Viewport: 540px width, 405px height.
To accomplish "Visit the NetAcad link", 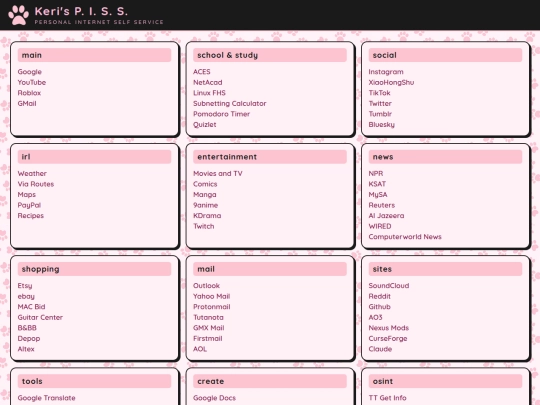I will [208, 82].
